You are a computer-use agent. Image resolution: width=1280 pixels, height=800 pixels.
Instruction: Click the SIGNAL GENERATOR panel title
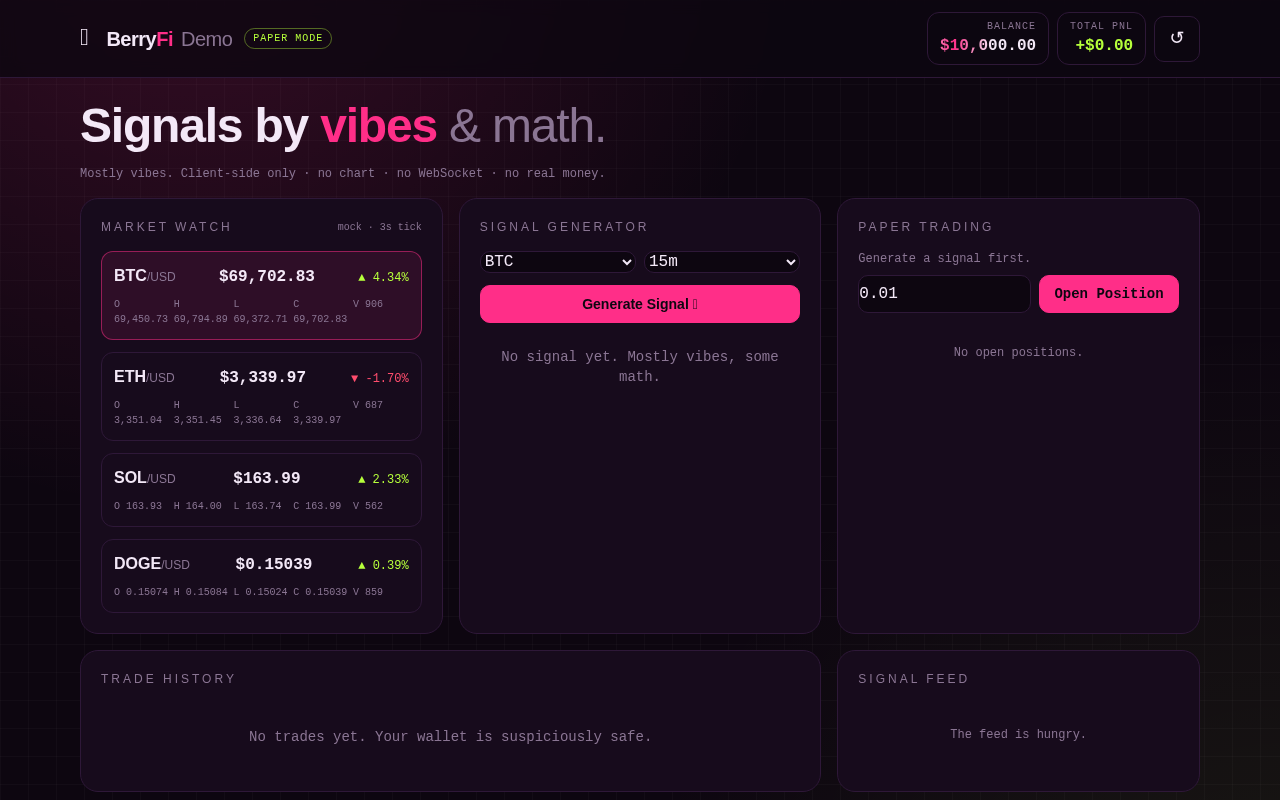tap(564, 227)
